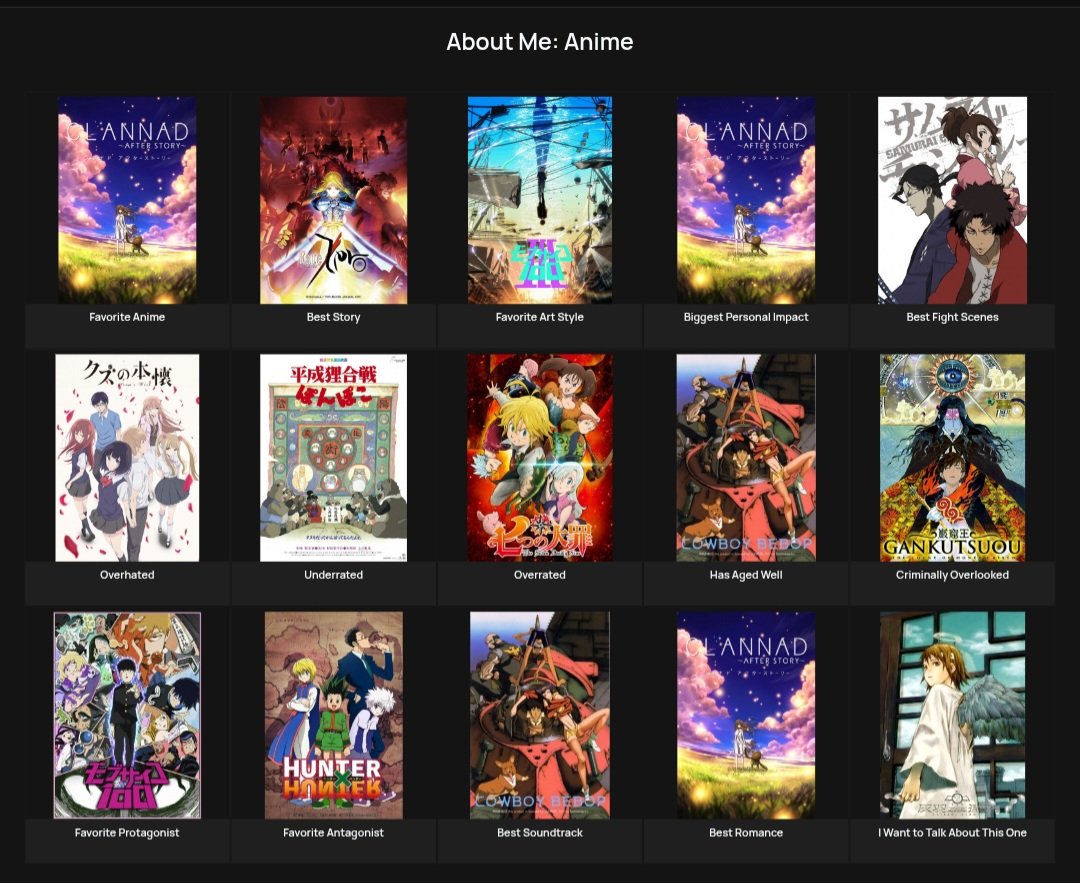Select the Seven Deadly Sins Overrated poster

pyautogui.click(x=540, y=458)
